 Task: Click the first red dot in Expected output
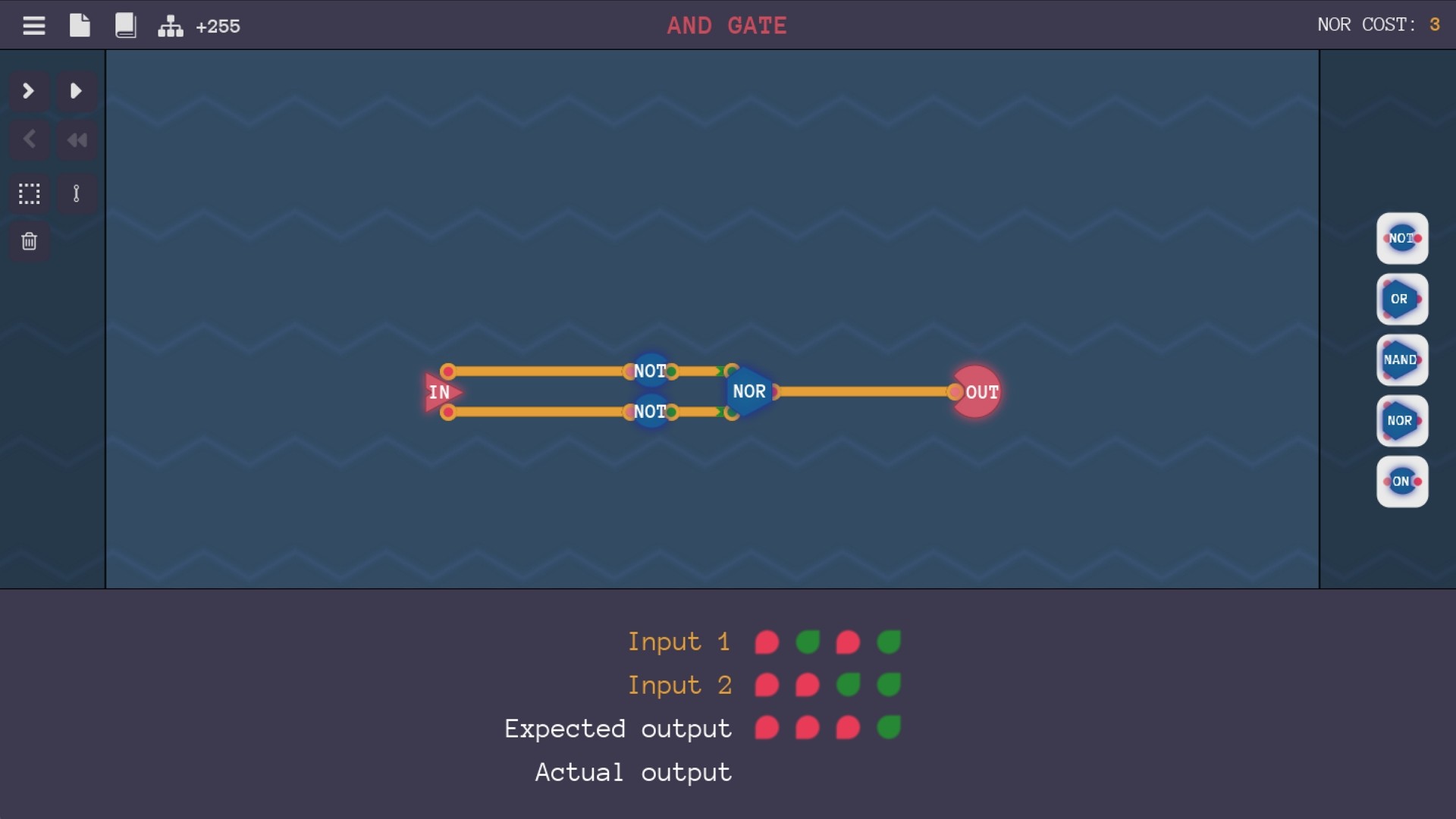pos(767,728)
